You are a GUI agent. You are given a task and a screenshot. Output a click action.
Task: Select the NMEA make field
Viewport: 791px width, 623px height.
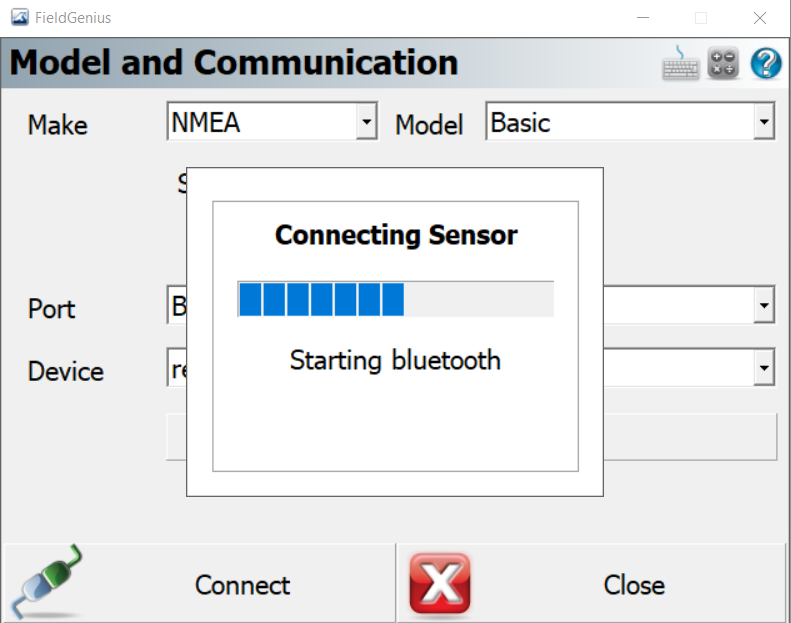272,121
